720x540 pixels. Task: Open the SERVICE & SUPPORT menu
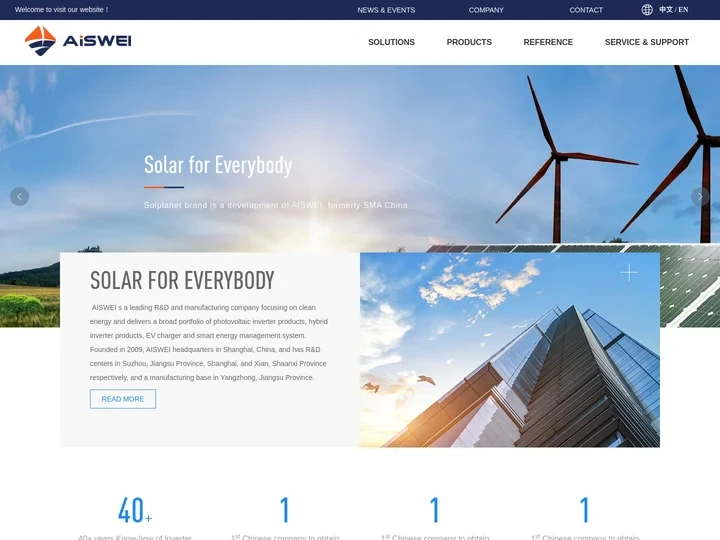click(647, 42)
